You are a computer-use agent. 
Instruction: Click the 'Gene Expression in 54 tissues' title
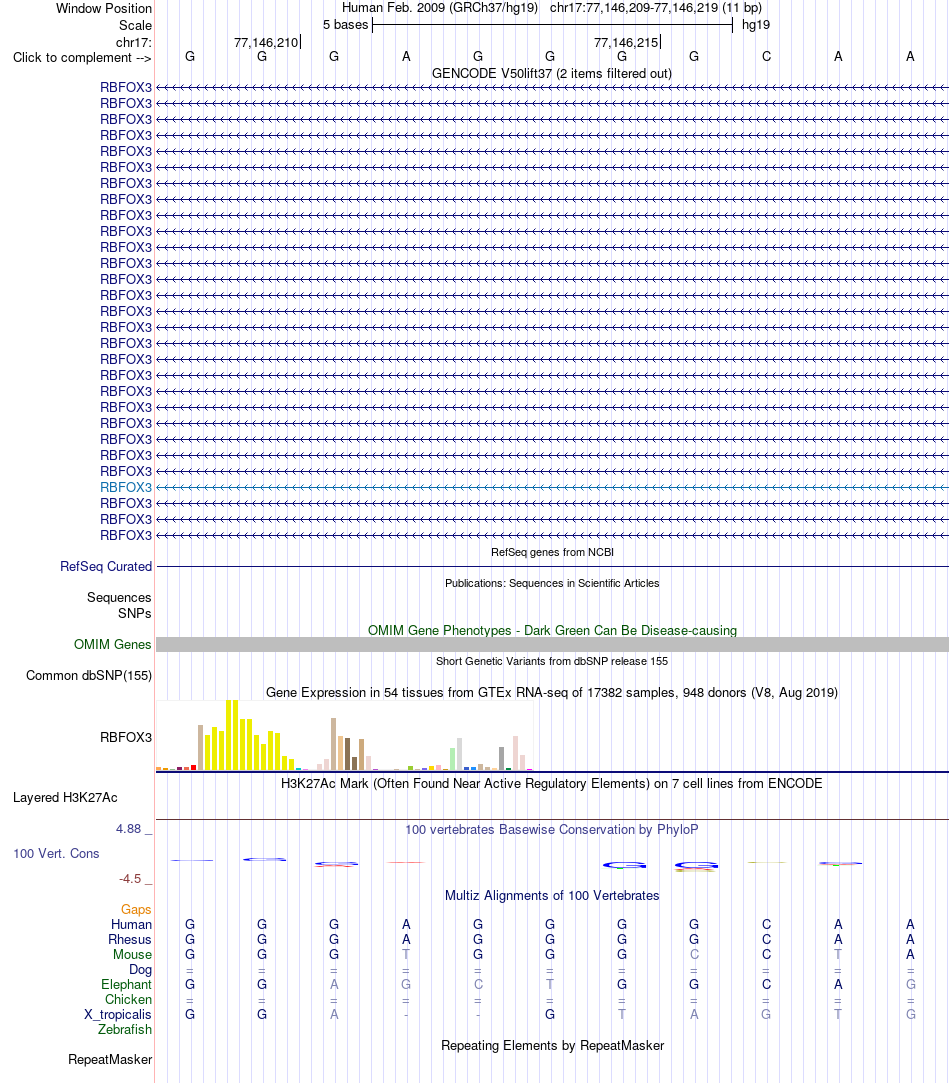[552, 693]
